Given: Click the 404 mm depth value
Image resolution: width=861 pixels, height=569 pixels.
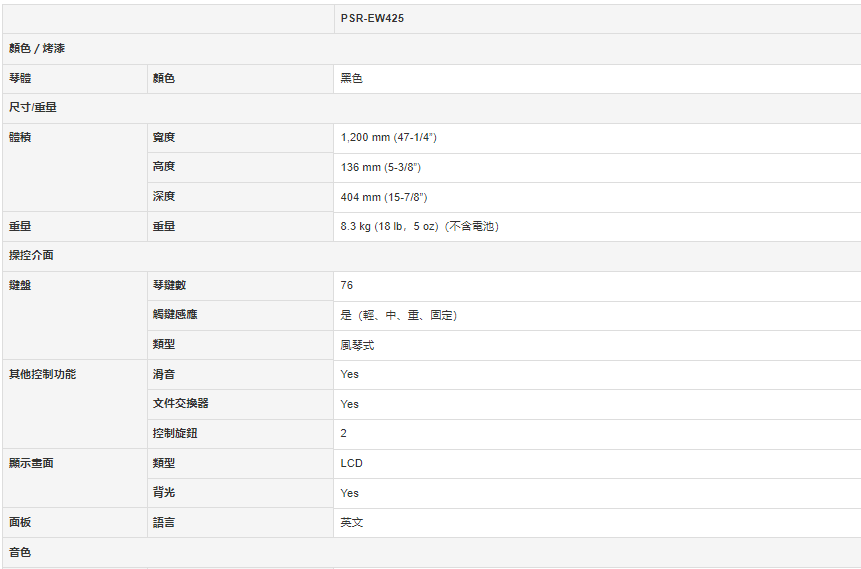Looking at the screenshot, I should tap(383, 197).
